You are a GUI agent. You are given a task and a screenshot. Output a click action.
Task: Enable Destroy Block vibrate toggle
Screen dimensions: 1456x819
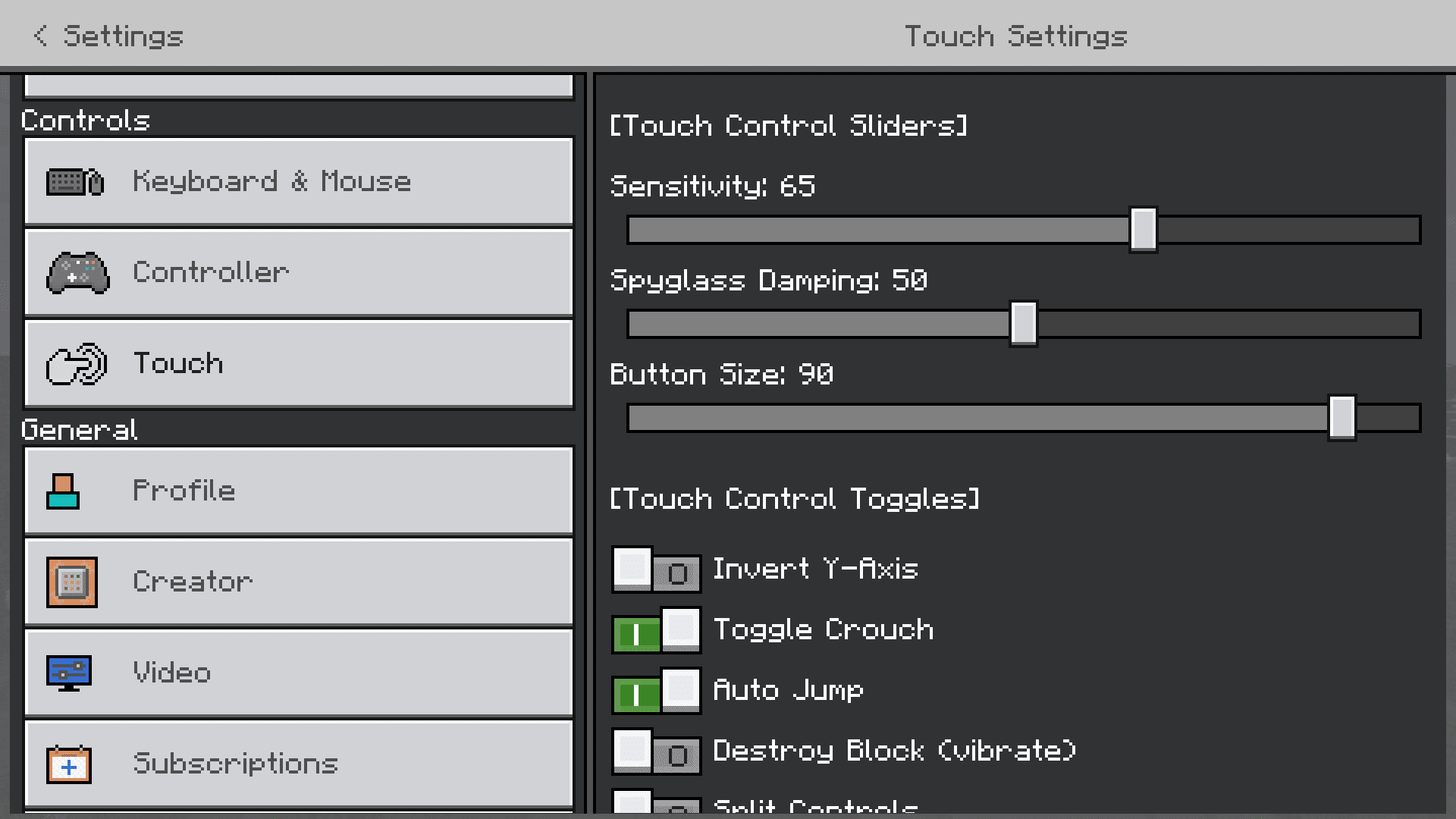click(657, 752)
